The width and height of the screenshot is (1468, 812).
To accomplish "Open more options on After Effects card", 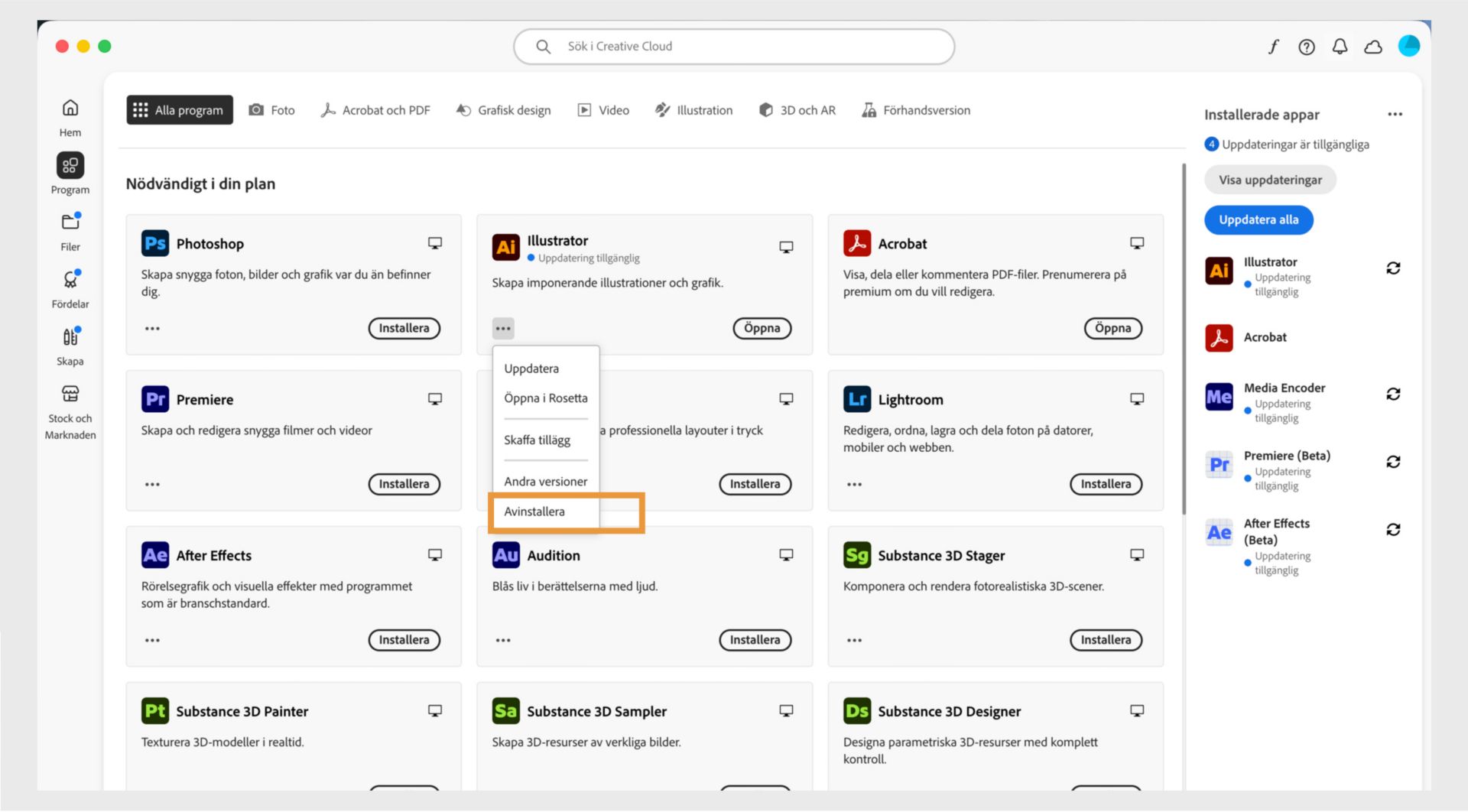I will (153, 641).
